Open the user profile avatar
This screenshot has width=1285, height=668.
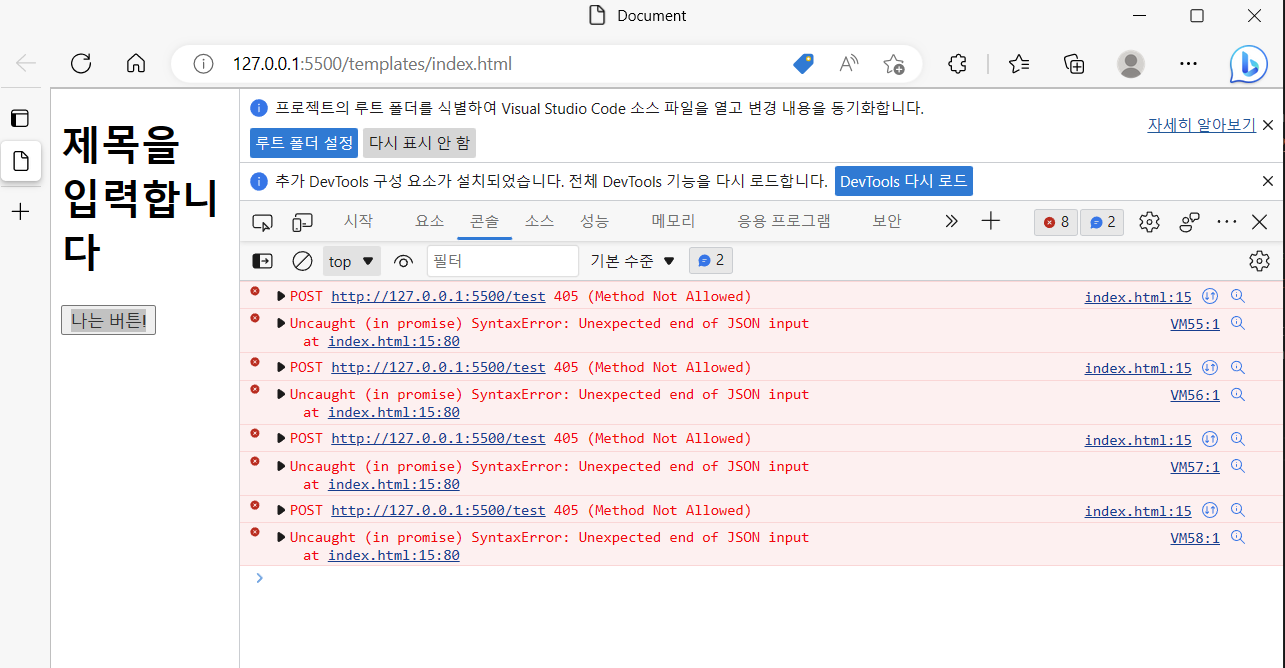pyautogui.click(x=1131, y=64)
